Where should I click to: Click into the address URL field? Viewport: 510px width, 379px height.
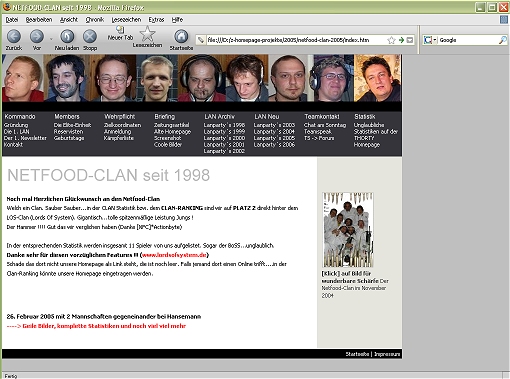(x=296, y=40)
